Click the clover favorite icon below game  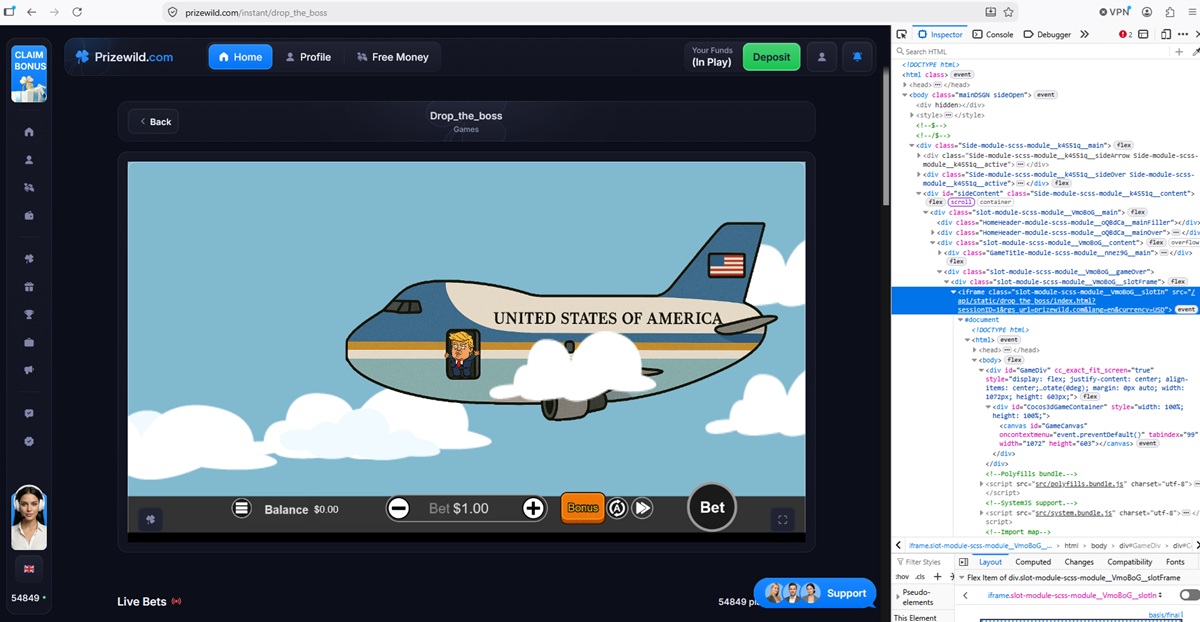point(150,519)
